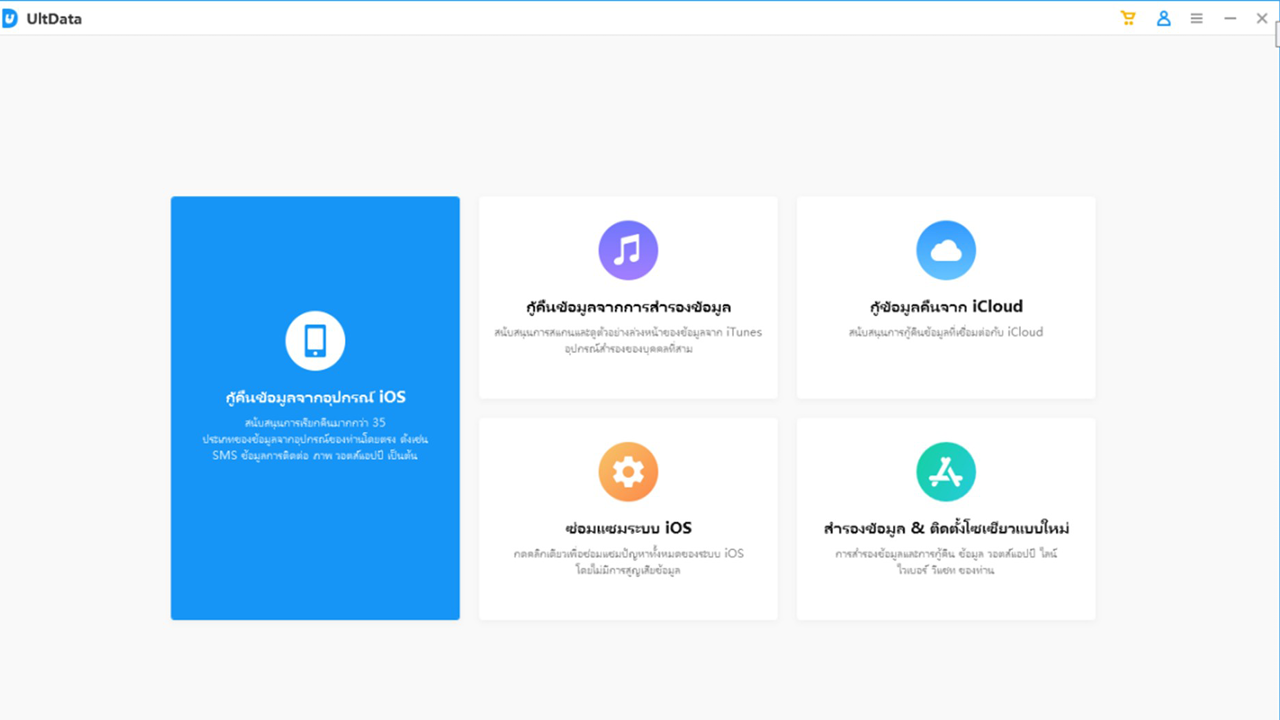Click the orange gear iOS repair icon
1280x720 pixels.
pyautogui.click(x=628, y=472)
